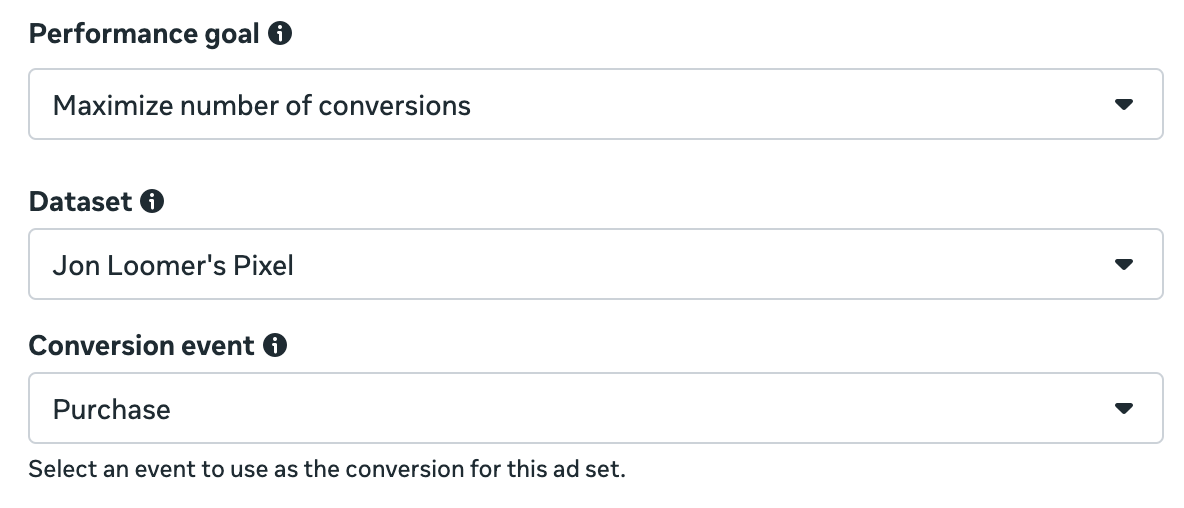Click the word 'Maximize' in performance goal field

click(113, 106)
